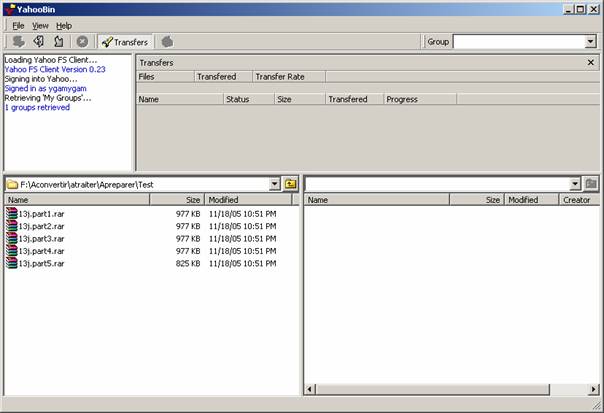Click the empty remote path field
The image size is (604, 413).
437,185
